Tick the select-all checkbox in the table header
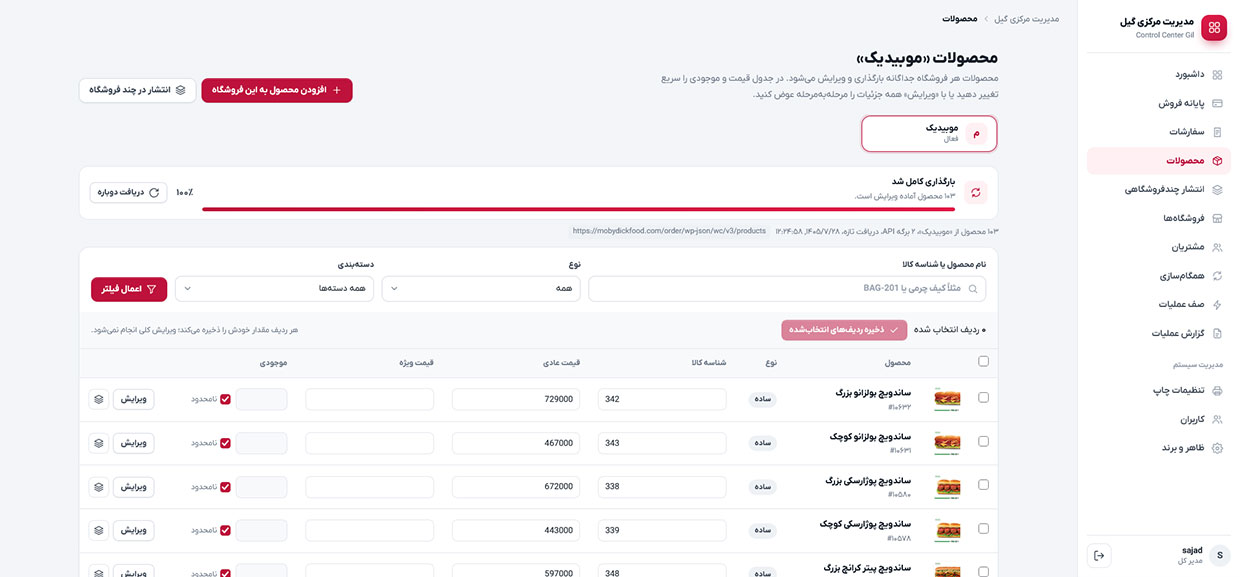 pos(983,362)
